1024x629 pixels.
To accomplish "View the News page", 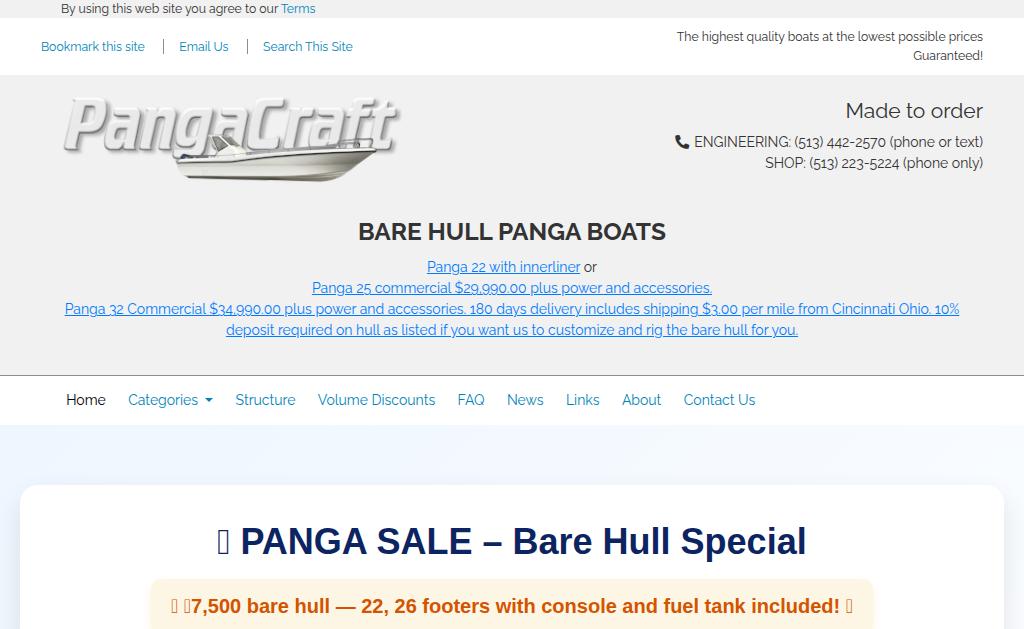I will click(x=525, y=400).
